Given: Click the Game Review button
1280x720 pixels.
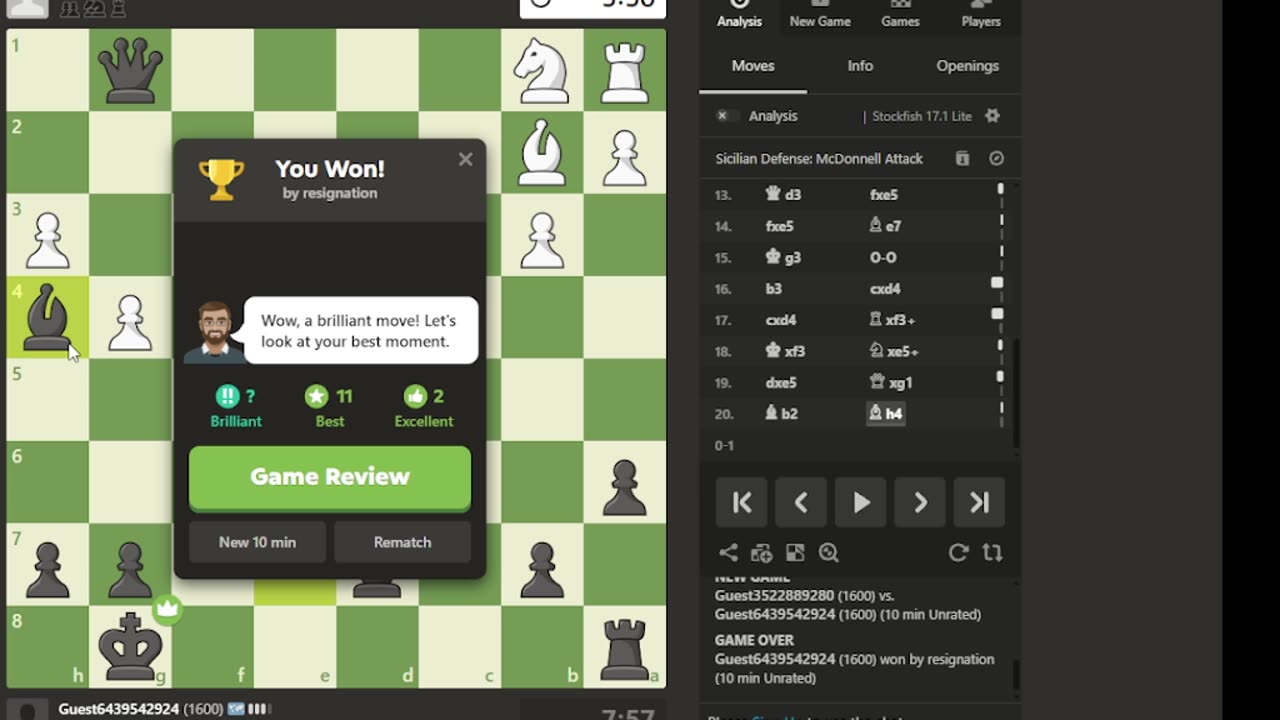Looking at the screenshot, I should [x=330, y=478].
